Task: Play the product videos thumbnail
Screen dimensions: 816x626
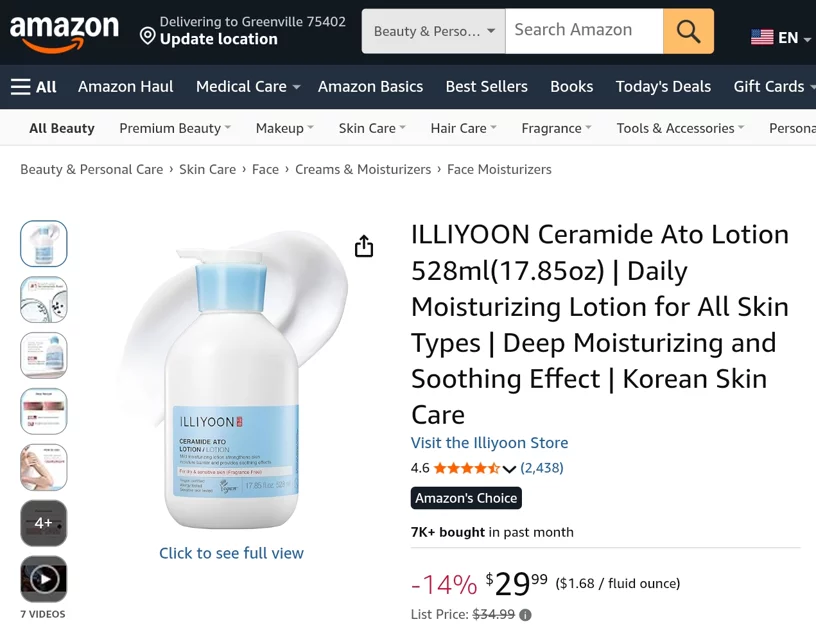Action: click(x=44, y=579)
